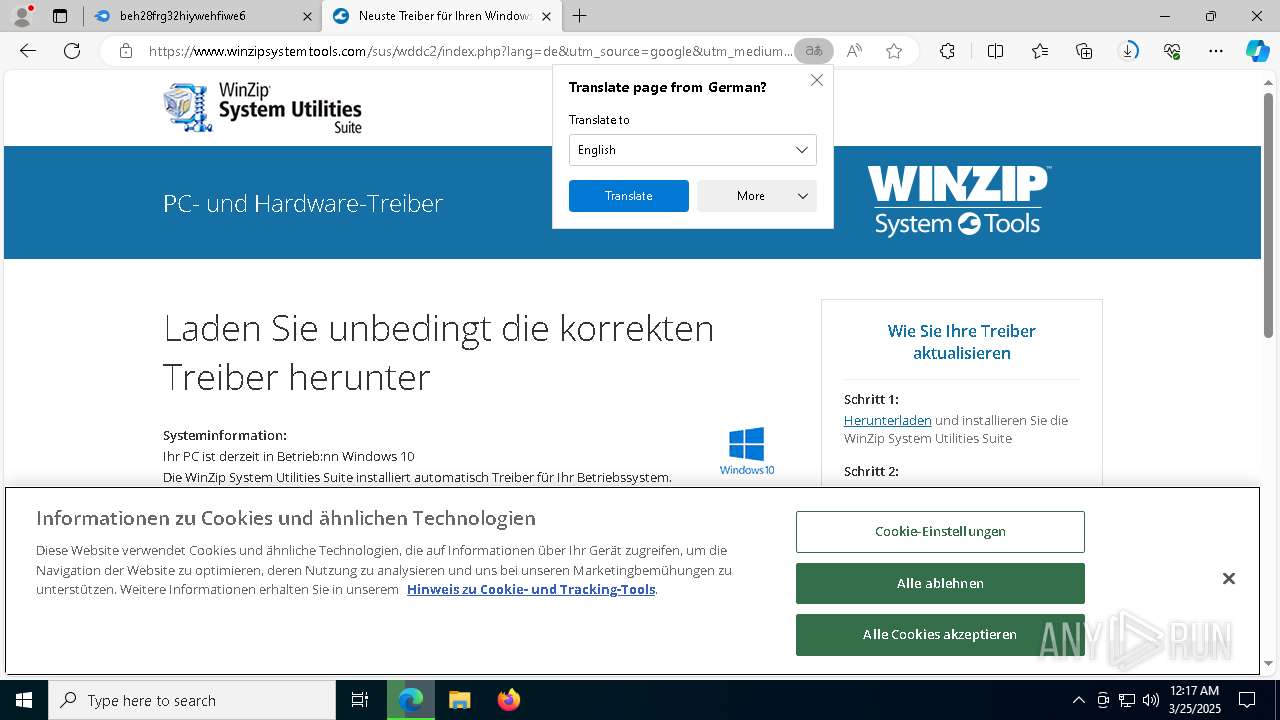Open the Edge profile icon

pyautogui.click(x=21, y=16)
